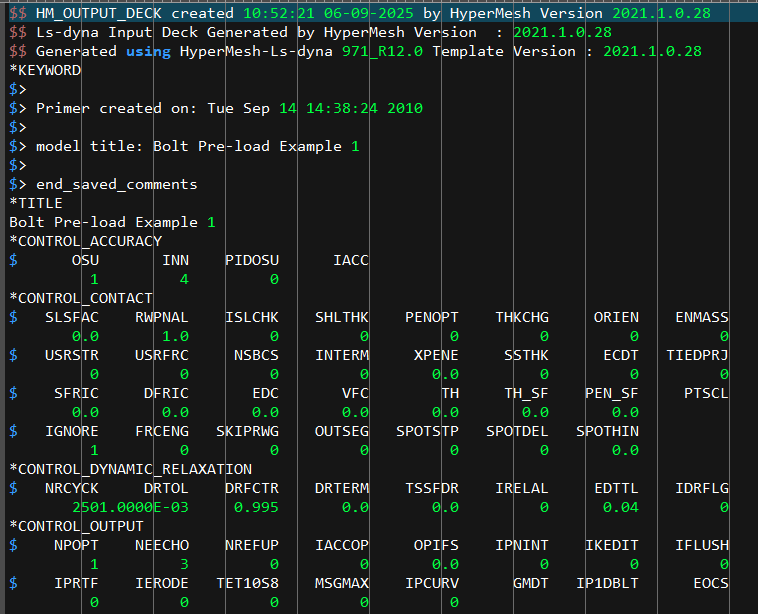The width and height of the screenshot is (758, 614).
Task: Click the OSU column header
Action: [86, 260]
